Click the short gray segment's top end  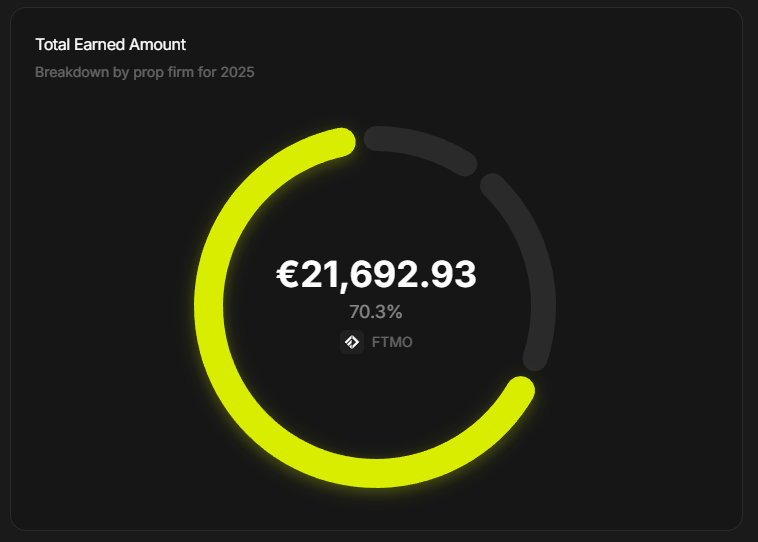(x=377, y=139)
